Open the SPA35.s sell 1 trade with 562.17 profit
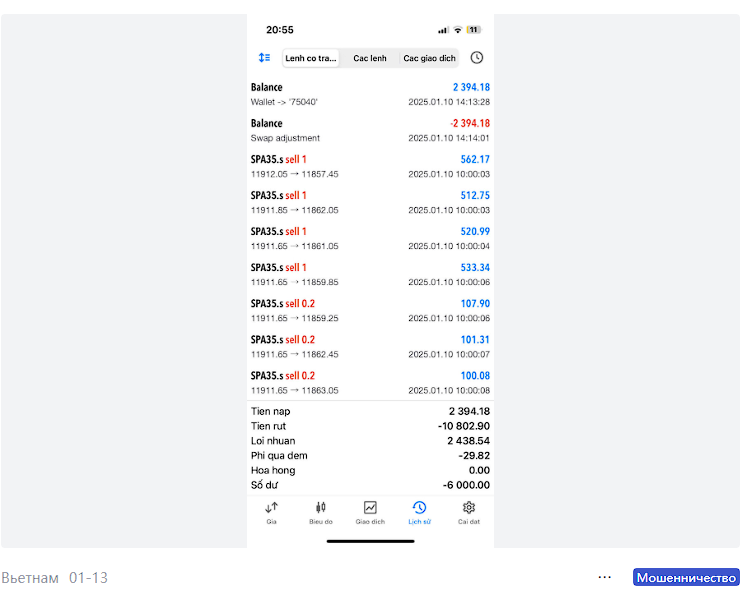 (370, 166)
